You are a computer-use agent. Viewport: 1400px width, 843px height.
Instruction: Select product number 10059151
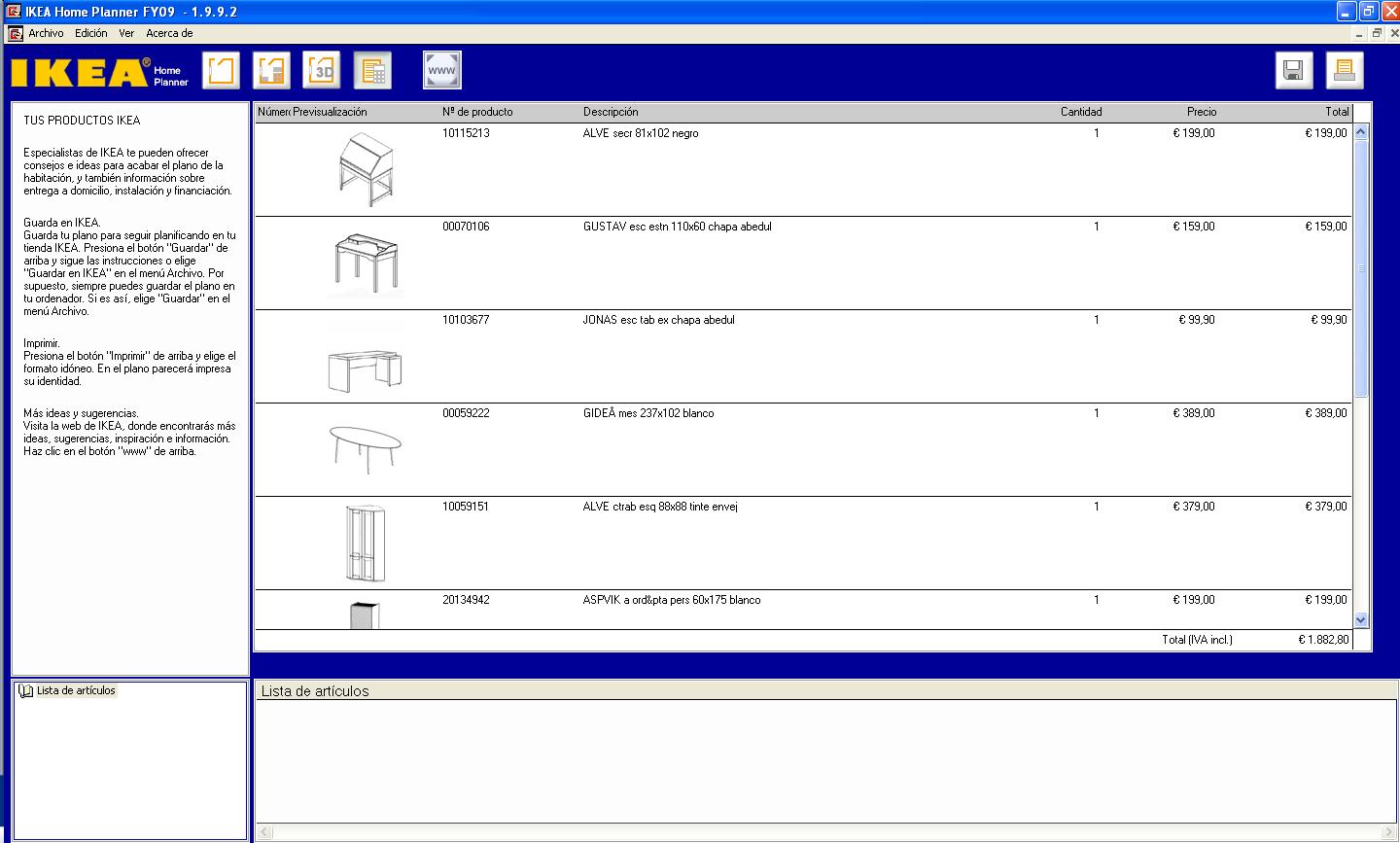[x=466, y=507]
